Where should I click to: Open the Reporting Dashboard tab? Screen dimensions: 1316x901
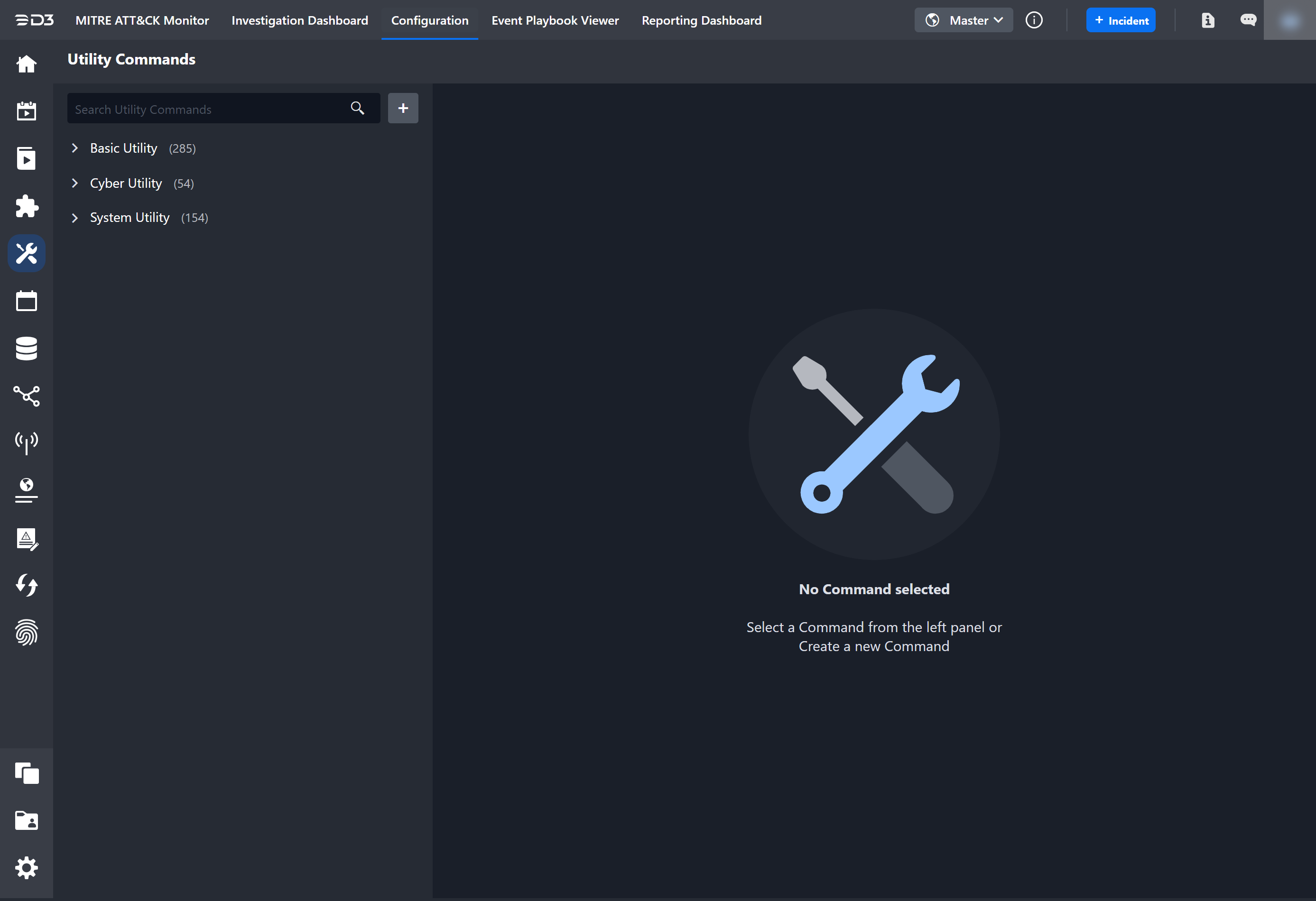click(x=701, y=20)
